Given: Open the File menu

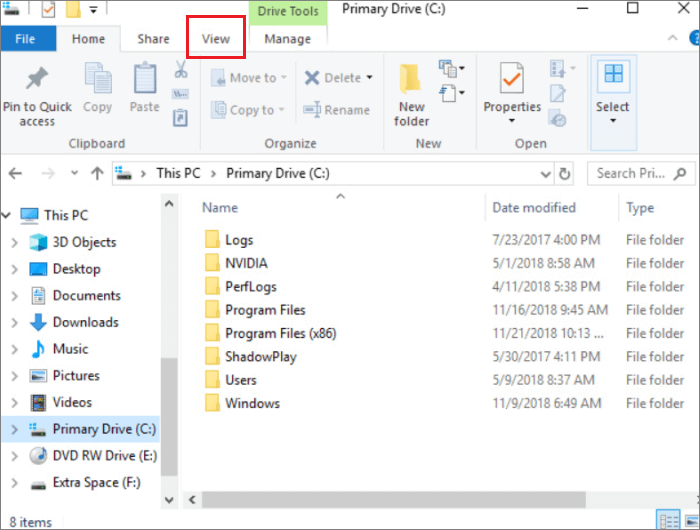Looking at the screenshot, I should (27, 39).
